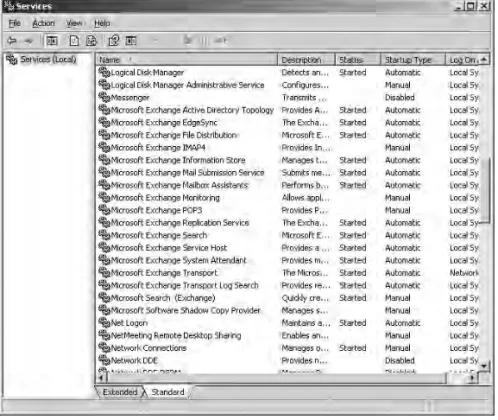Image resolution: width=498 pixels, height=420 pixels.
Task: Click the vertical scrollbar up arrow
Action: click(x=484, y=60)
